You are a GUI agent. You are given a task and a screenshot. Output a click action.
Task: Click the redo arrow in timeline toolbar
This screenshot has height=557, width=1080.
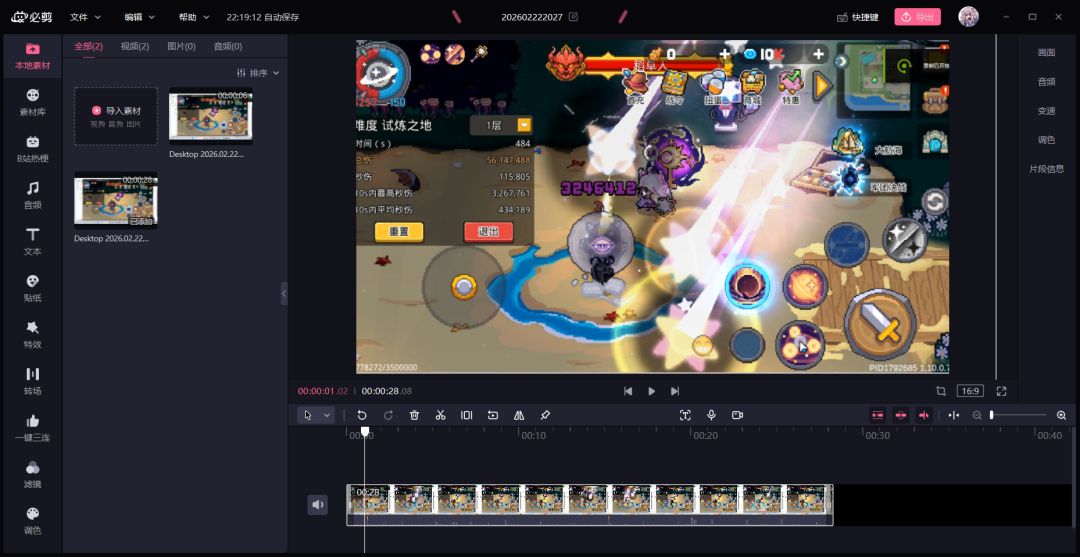click(388, 415)
